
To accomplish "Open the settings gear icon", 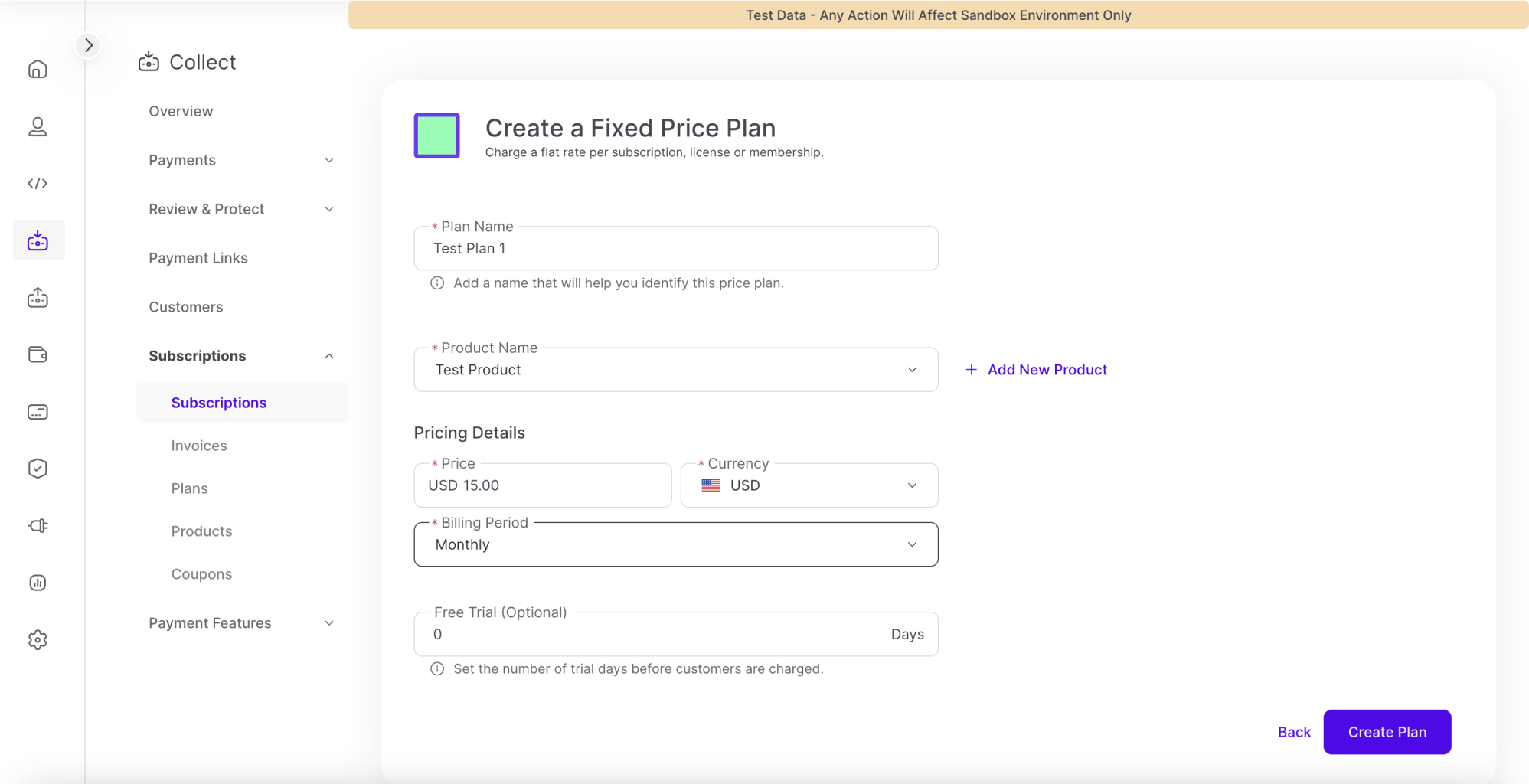I will click(x=38, y=640).
